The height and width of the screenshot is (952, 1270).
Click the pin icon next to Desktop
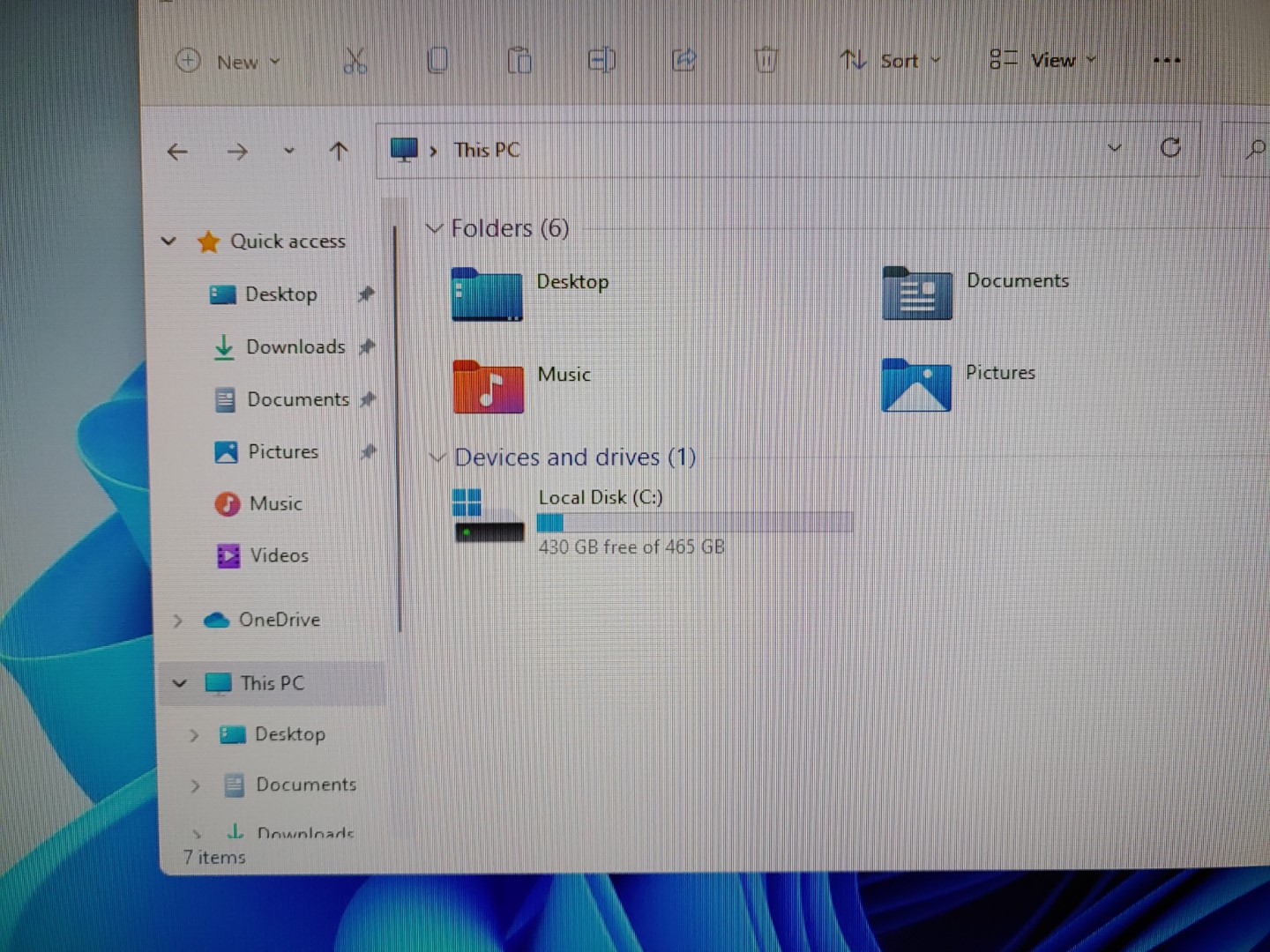pyautogui.click(x=366, y=294)
